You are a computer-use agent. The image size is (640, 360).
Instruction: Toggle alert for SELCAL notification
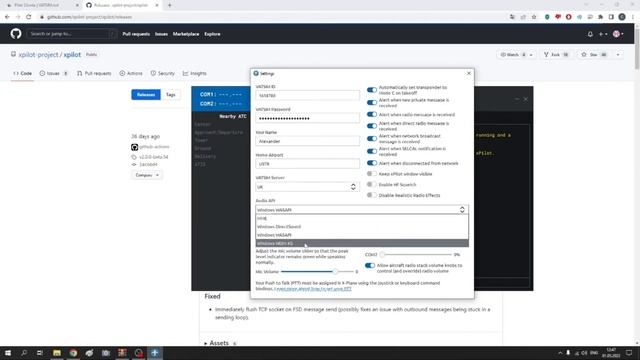point(371,151)
